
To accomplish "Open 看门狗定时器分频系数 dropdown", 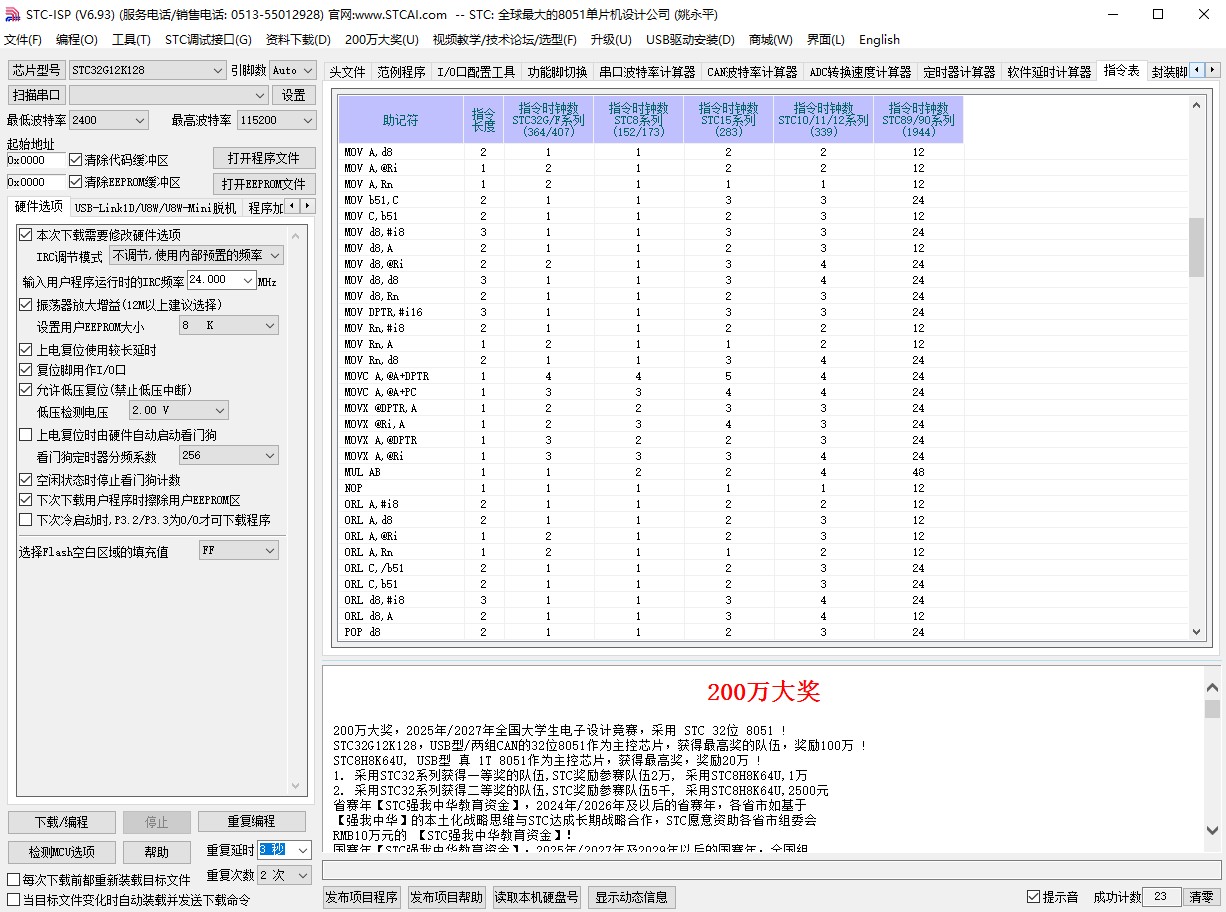I will pos(229,456).
